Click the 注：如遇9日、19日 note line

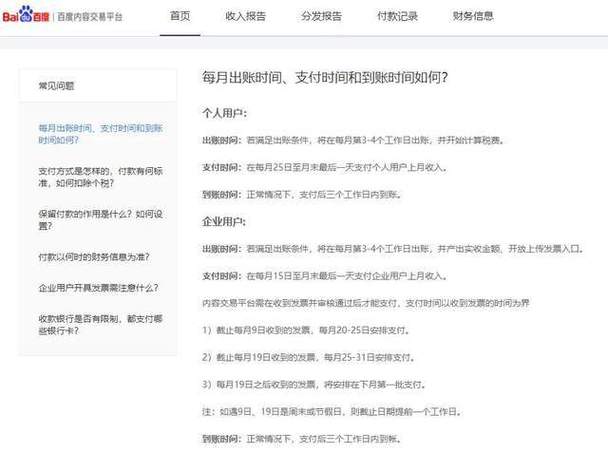333,412
